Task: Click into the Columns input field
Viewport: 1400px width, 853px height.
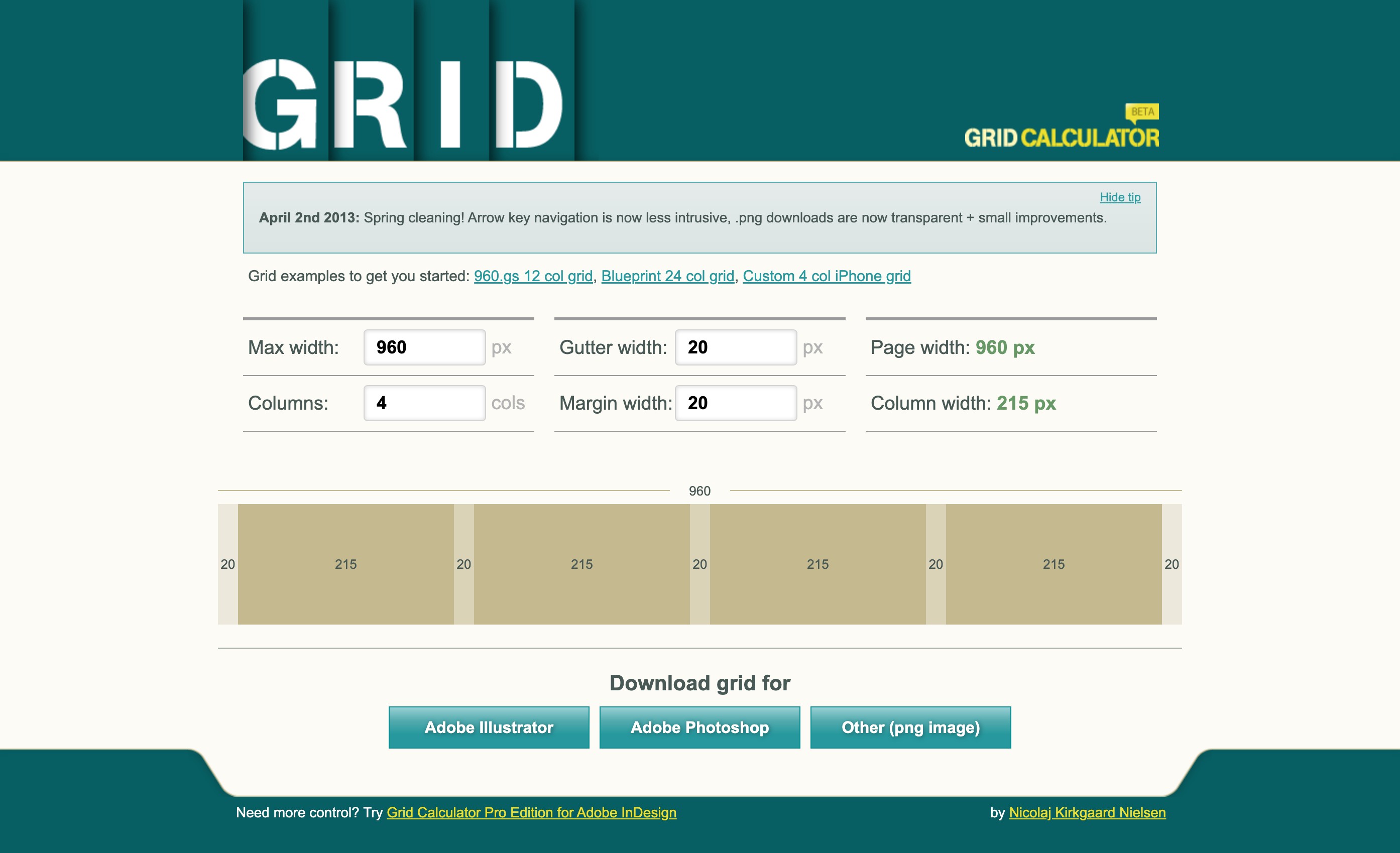Action: (x=424, y=403)
